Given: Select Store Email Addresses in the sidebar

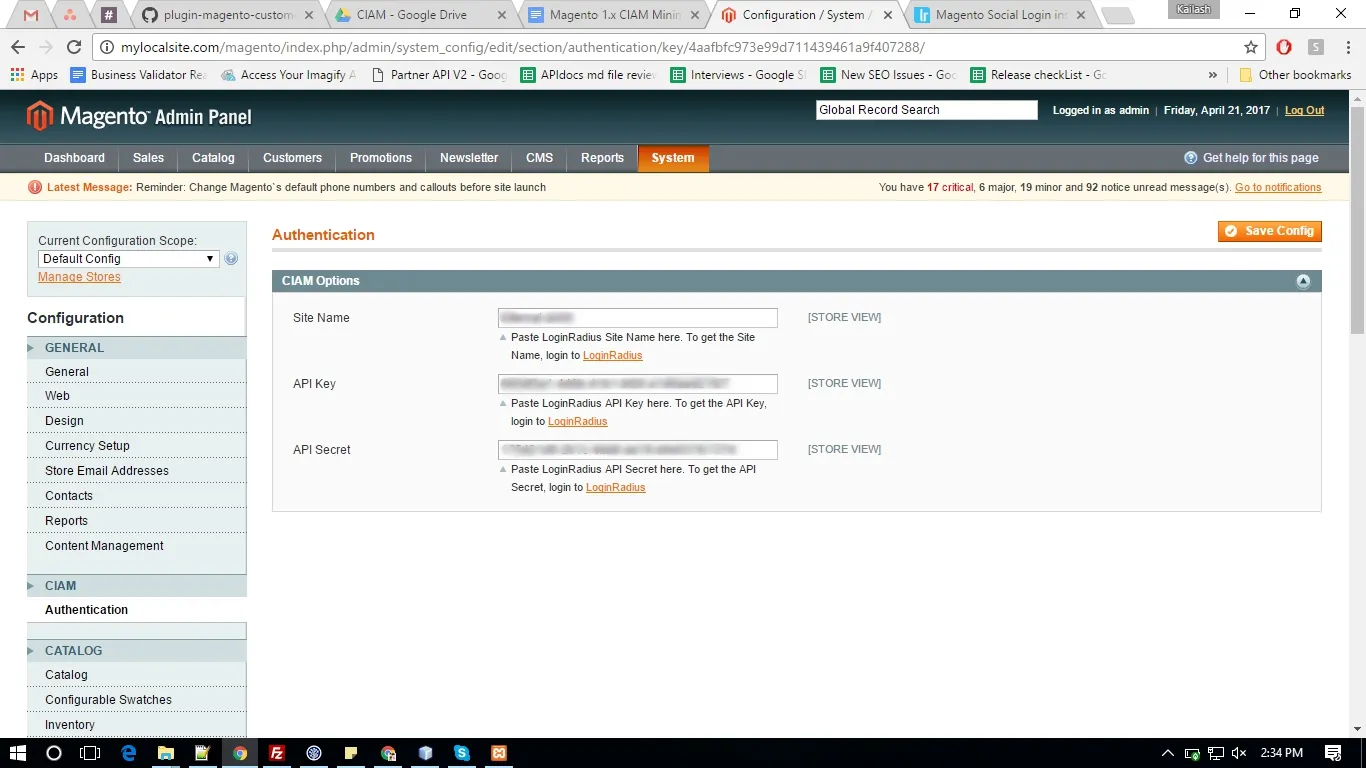Looking at the screenshot, I should pos(107,471).
